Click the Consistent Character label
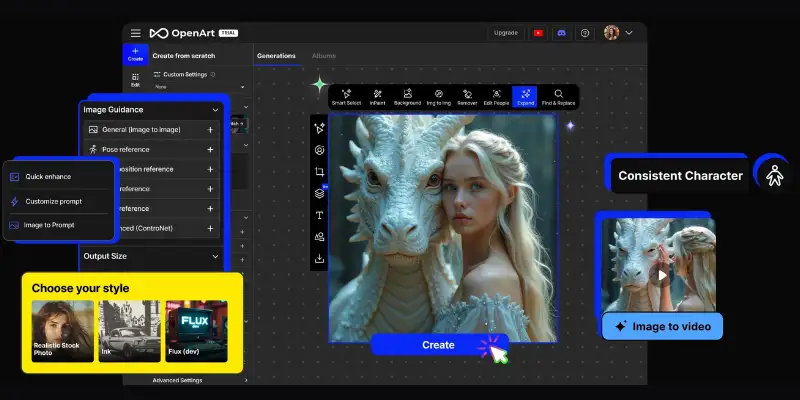 pos(680,176)
